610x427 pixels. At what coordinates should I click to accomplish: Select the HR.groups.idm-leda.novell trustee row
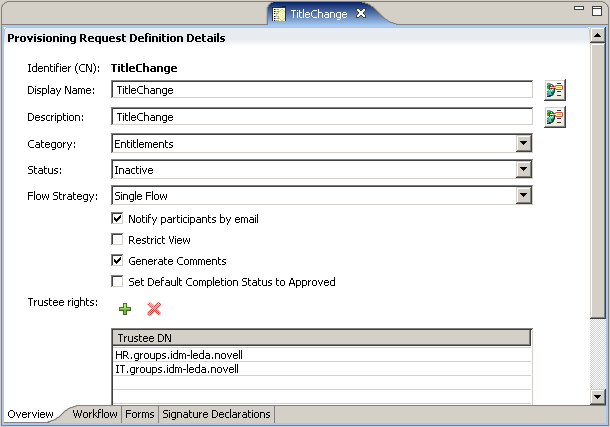pos(322,355)
